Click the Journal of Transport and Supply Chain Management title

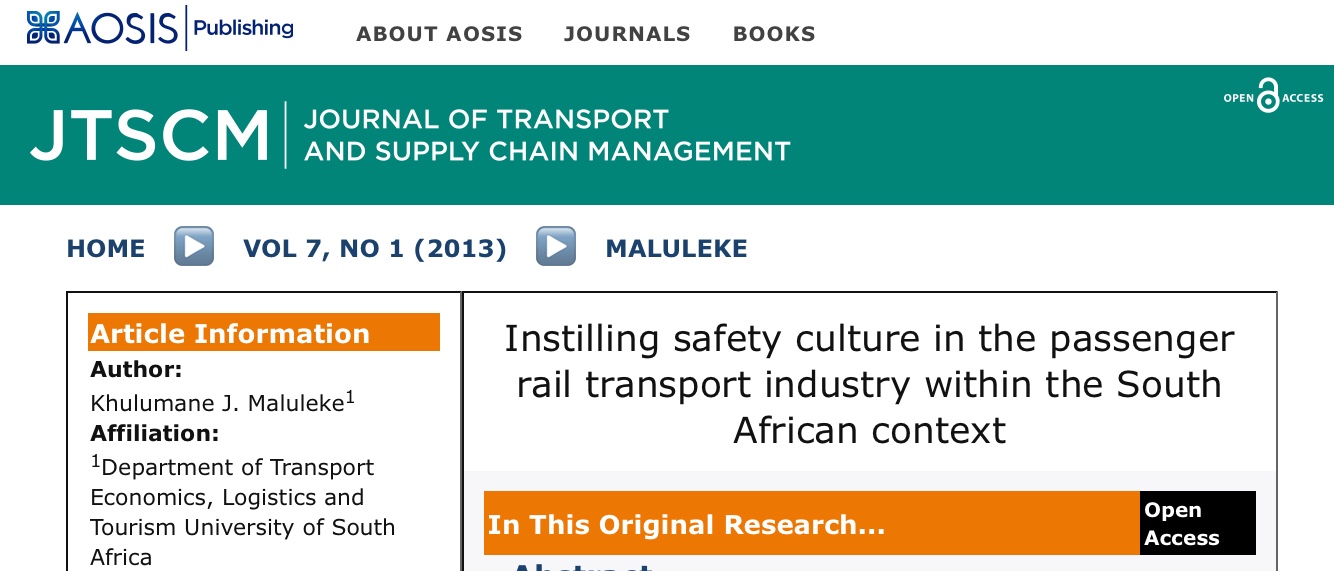[546, 135]
